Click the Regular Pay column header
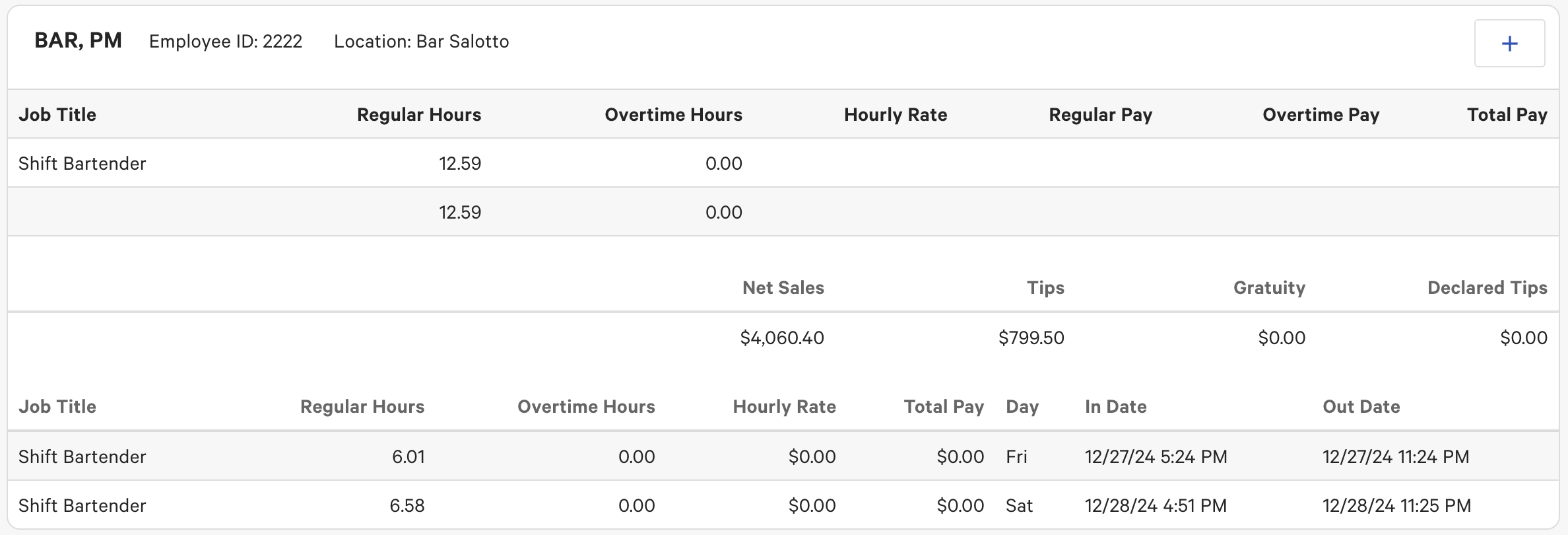Image resolution: width=1568 pixels, height=535 pixels. pyautogui.click(x=1100, y=115)
